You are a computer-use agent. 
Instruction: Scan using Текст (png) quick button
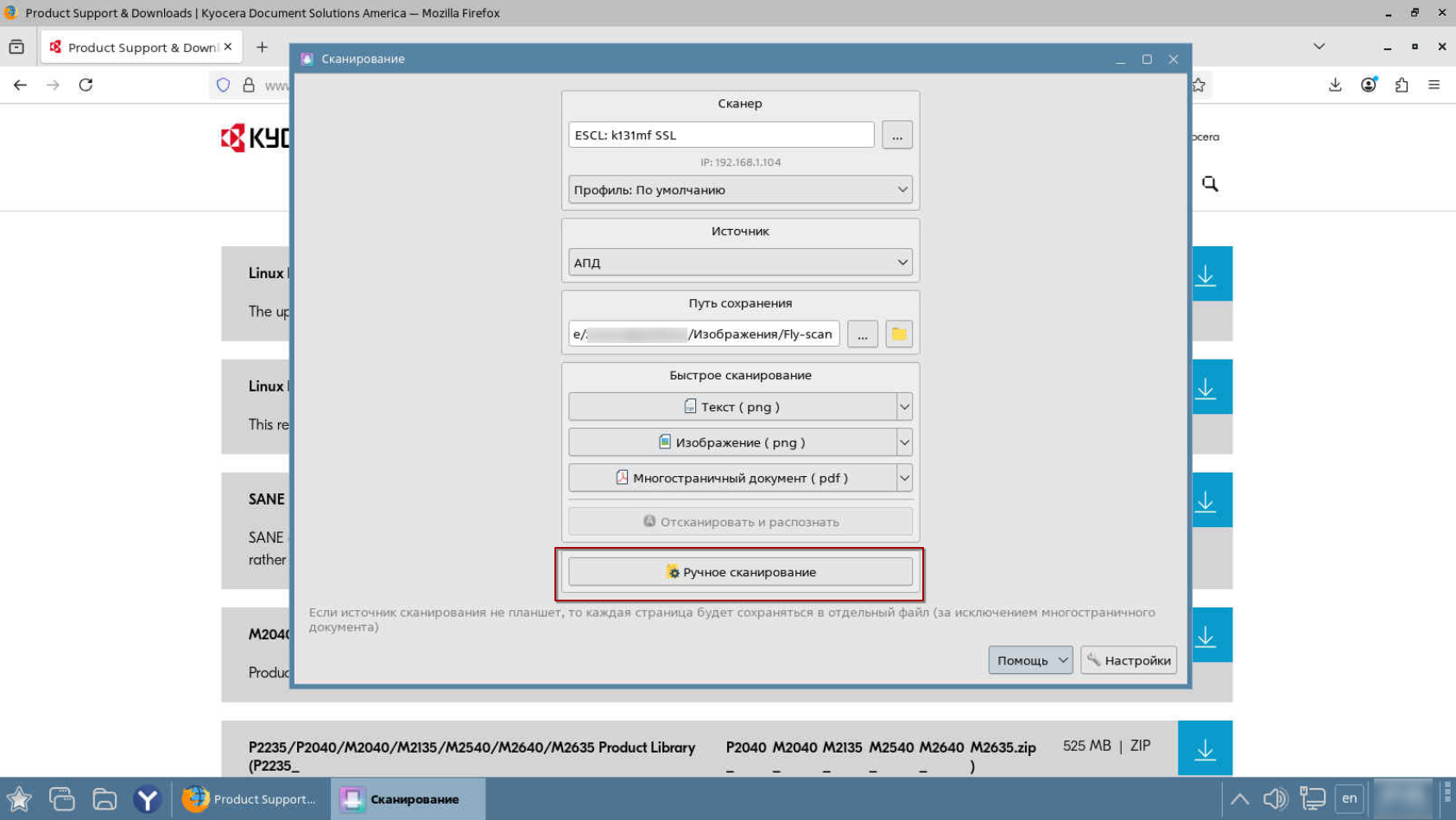(731, 407)
